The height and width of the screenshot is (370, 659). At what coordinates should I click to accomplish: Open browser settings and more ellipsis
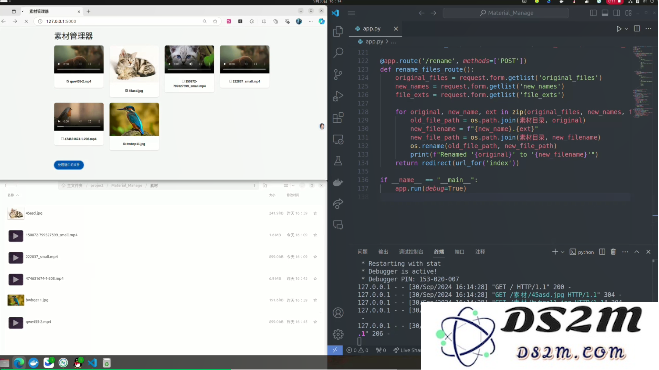(311, 21)
